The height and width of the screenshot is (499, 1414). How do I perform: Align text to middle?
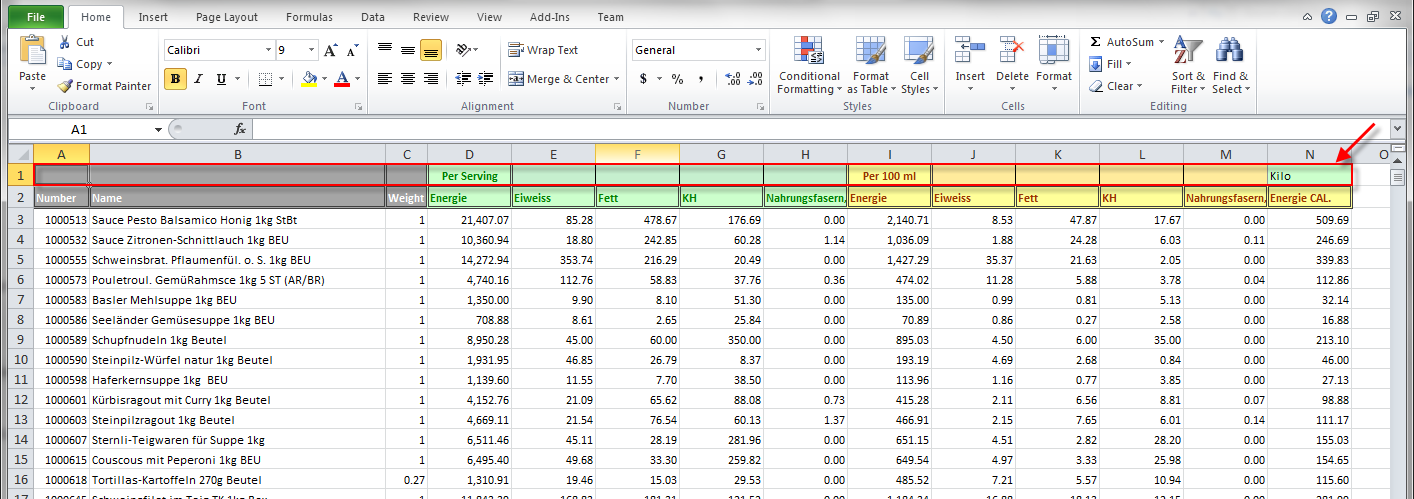(x=408, y=50)
